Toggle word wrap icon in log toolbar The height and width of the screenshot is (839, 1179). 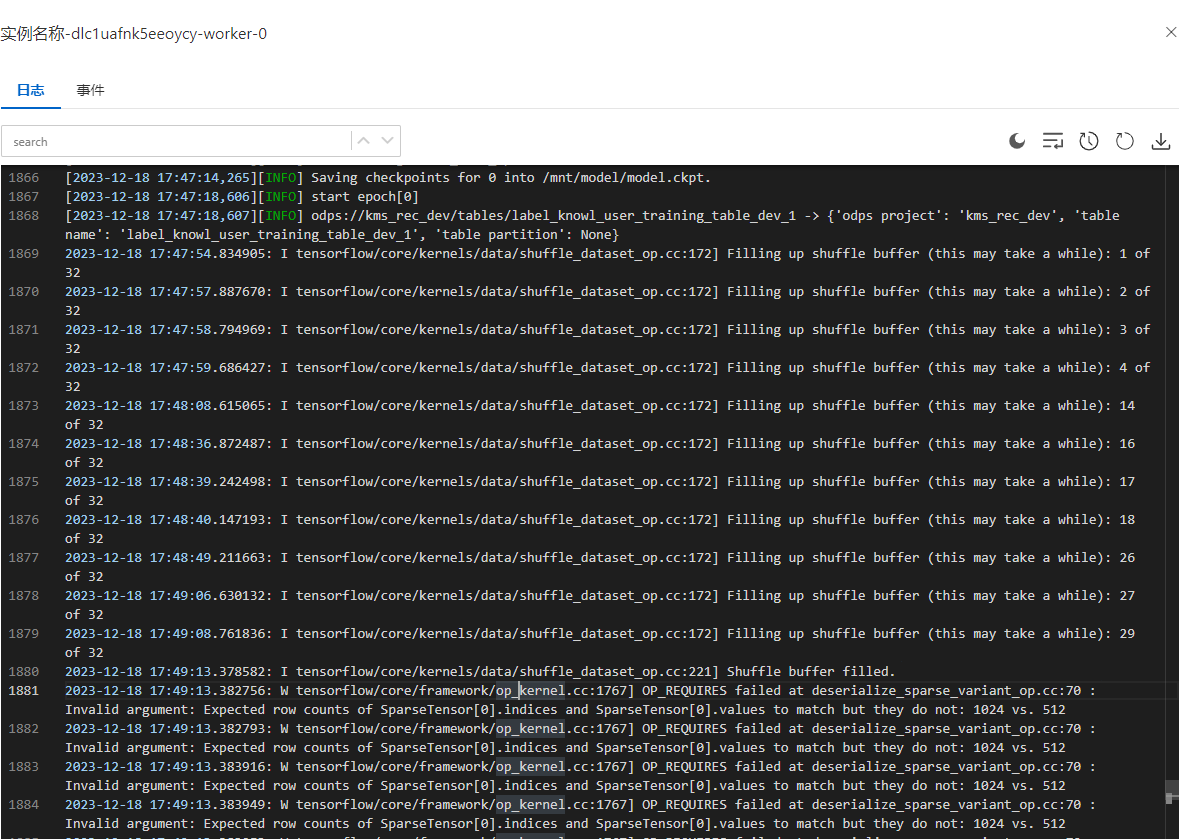coord(1053,141)
